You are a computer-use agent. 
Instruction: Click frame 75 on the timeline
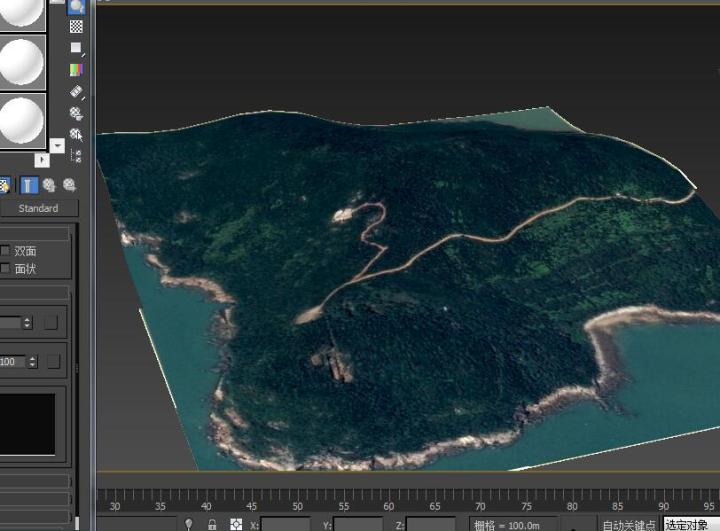[x=526, y=506]
